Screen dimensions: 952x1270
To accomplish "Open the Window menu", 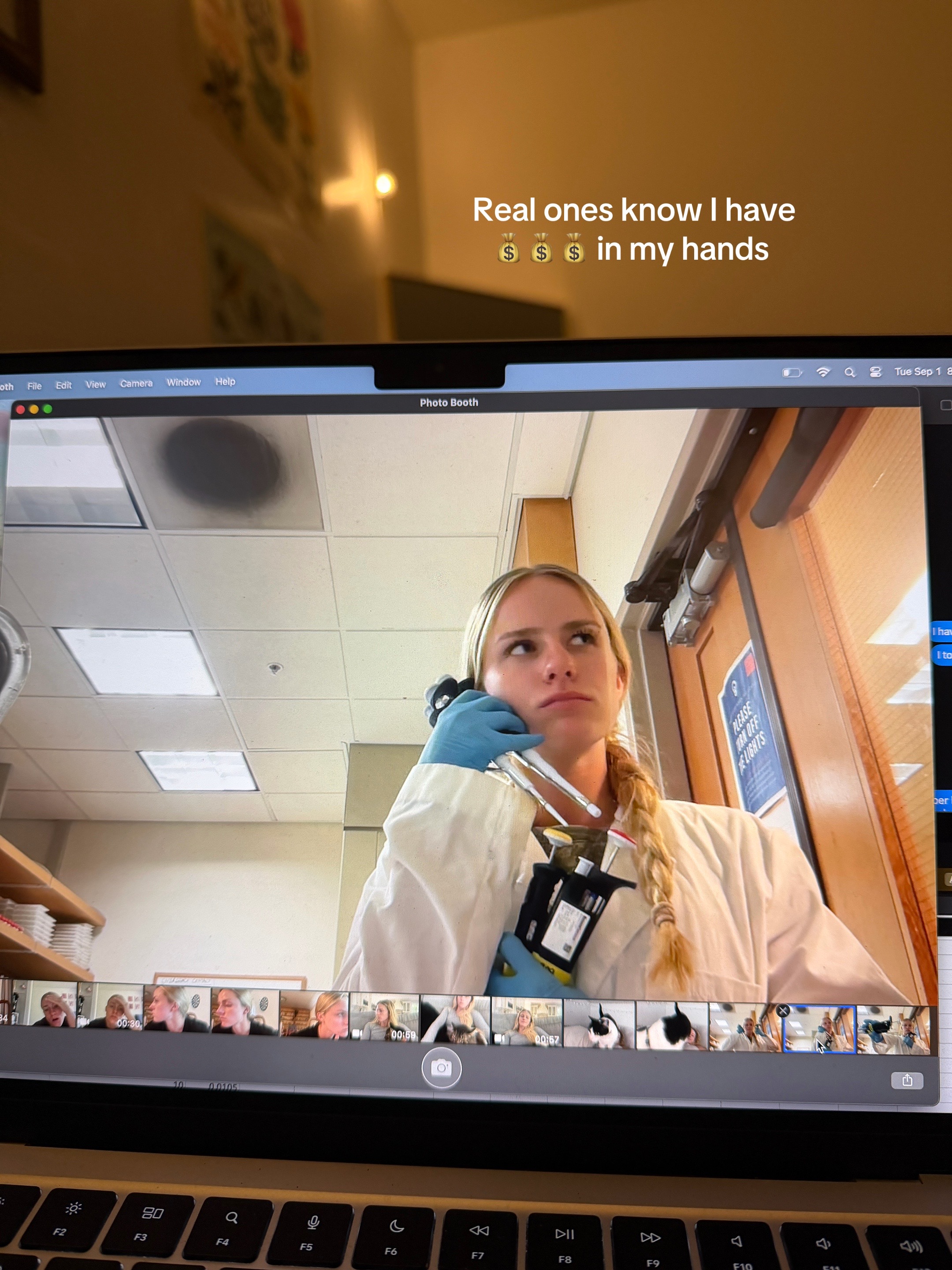I will tap(184, 382).
